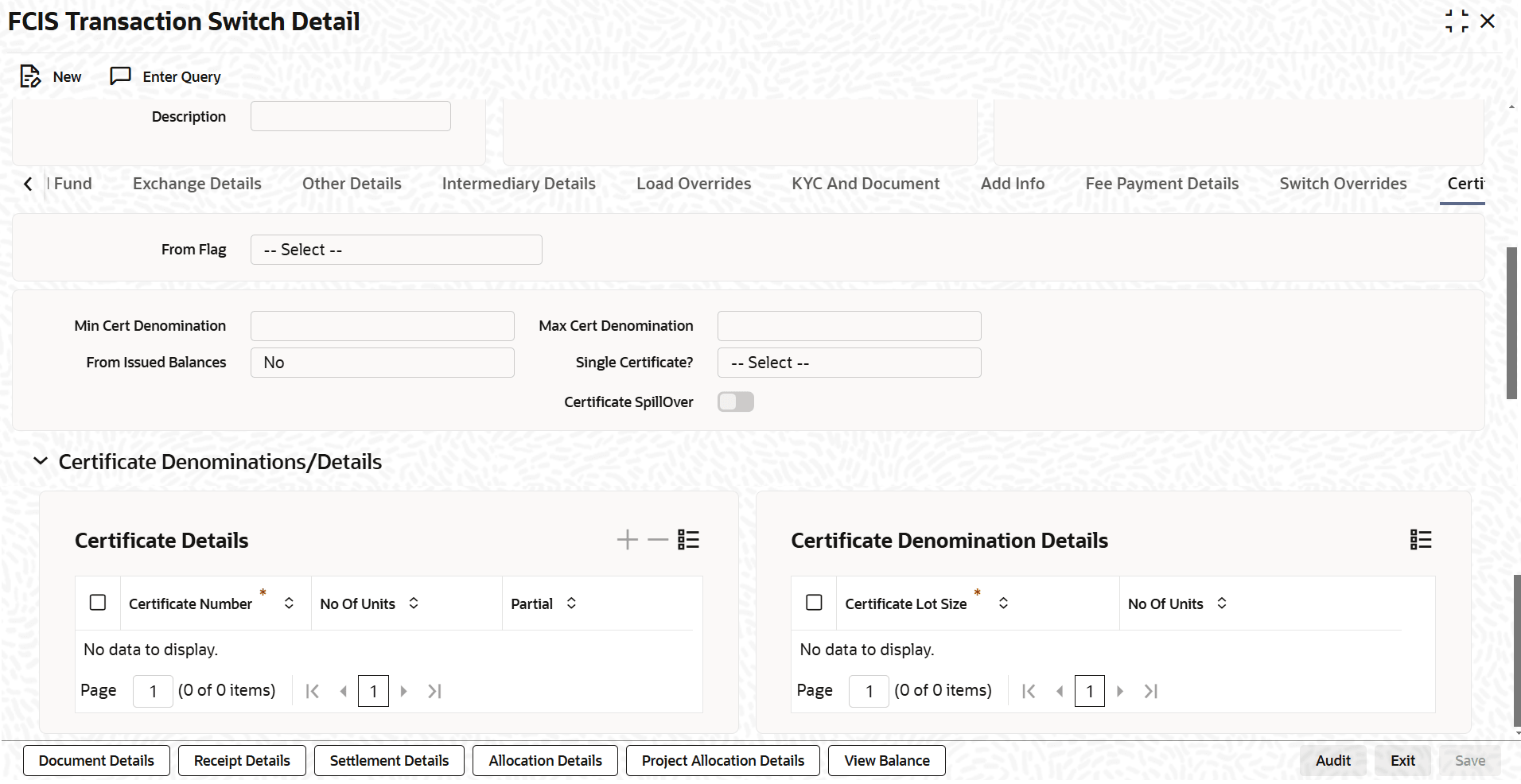Image resolution: width=1521 pixels, height=784 pixels.
Task: Open the From Flag dropdown
Action: click(x=396, y=250)
